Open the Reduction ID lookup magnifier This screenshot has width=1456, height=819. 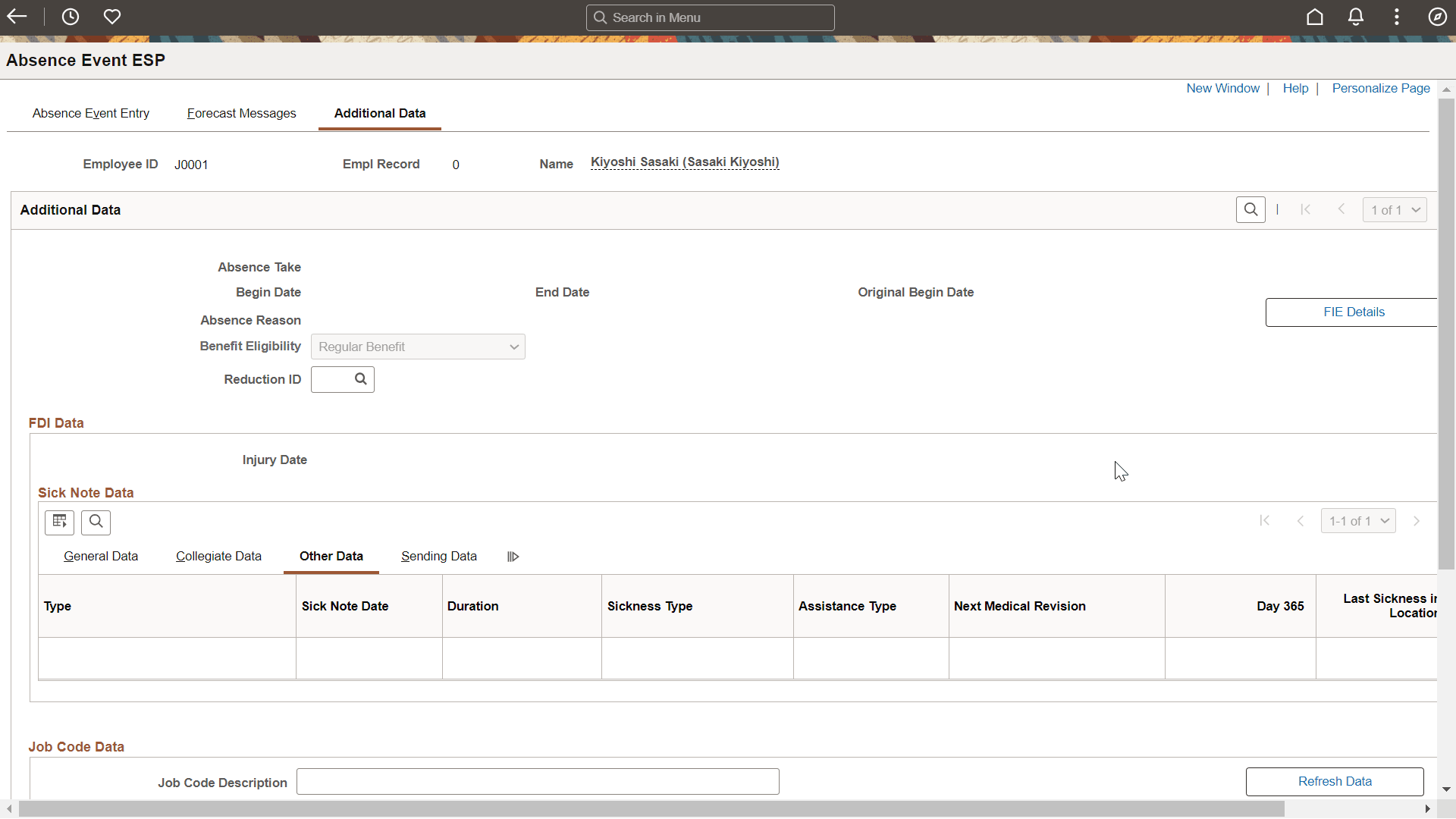click(360, 379)
